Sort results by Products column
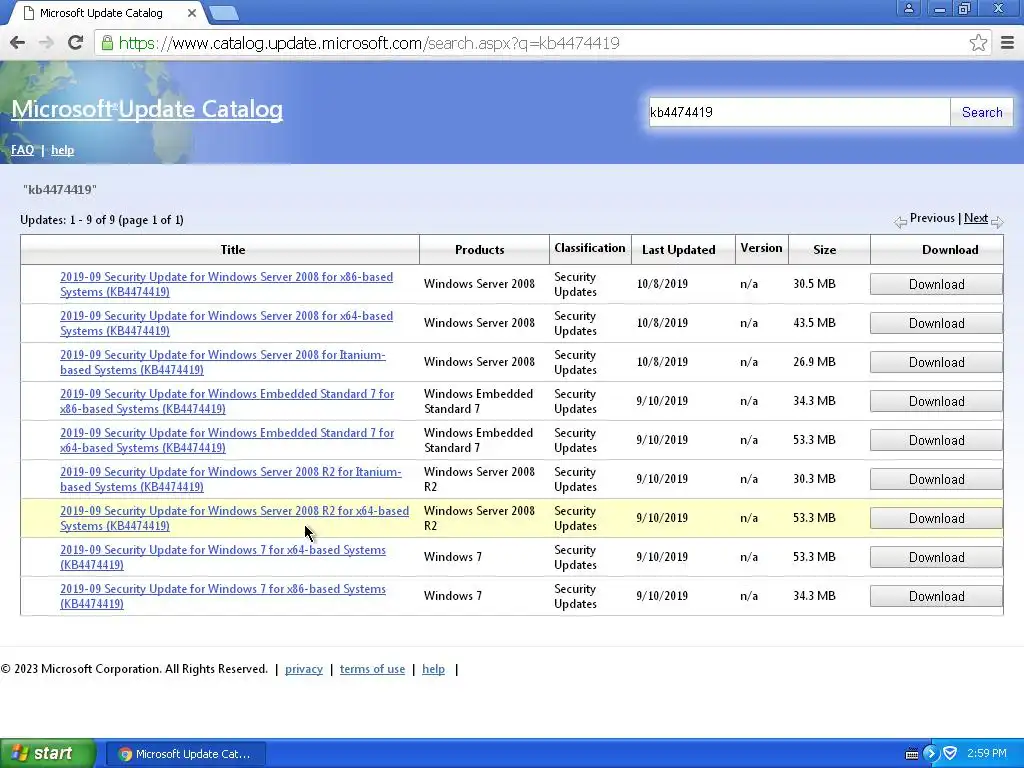Viewport: 1024px width, 768px height. tap(479, 249)
